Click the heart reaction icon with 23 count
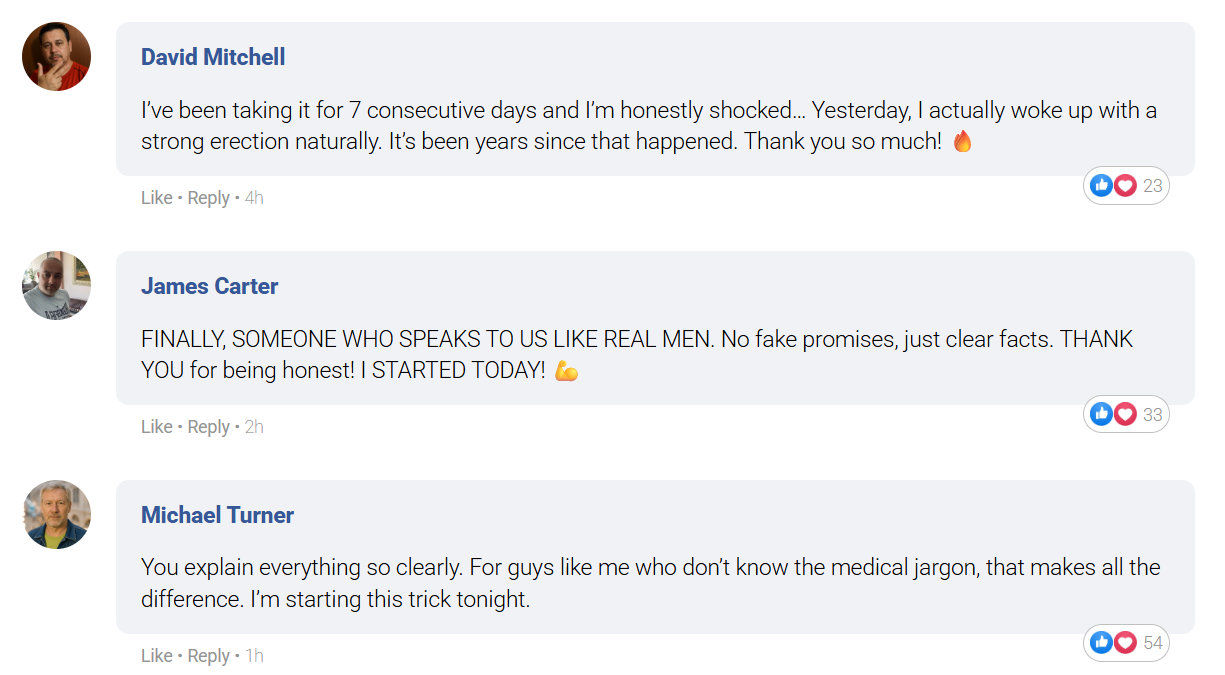This screenshot has height=675, width=1225. coord(1125,185)
